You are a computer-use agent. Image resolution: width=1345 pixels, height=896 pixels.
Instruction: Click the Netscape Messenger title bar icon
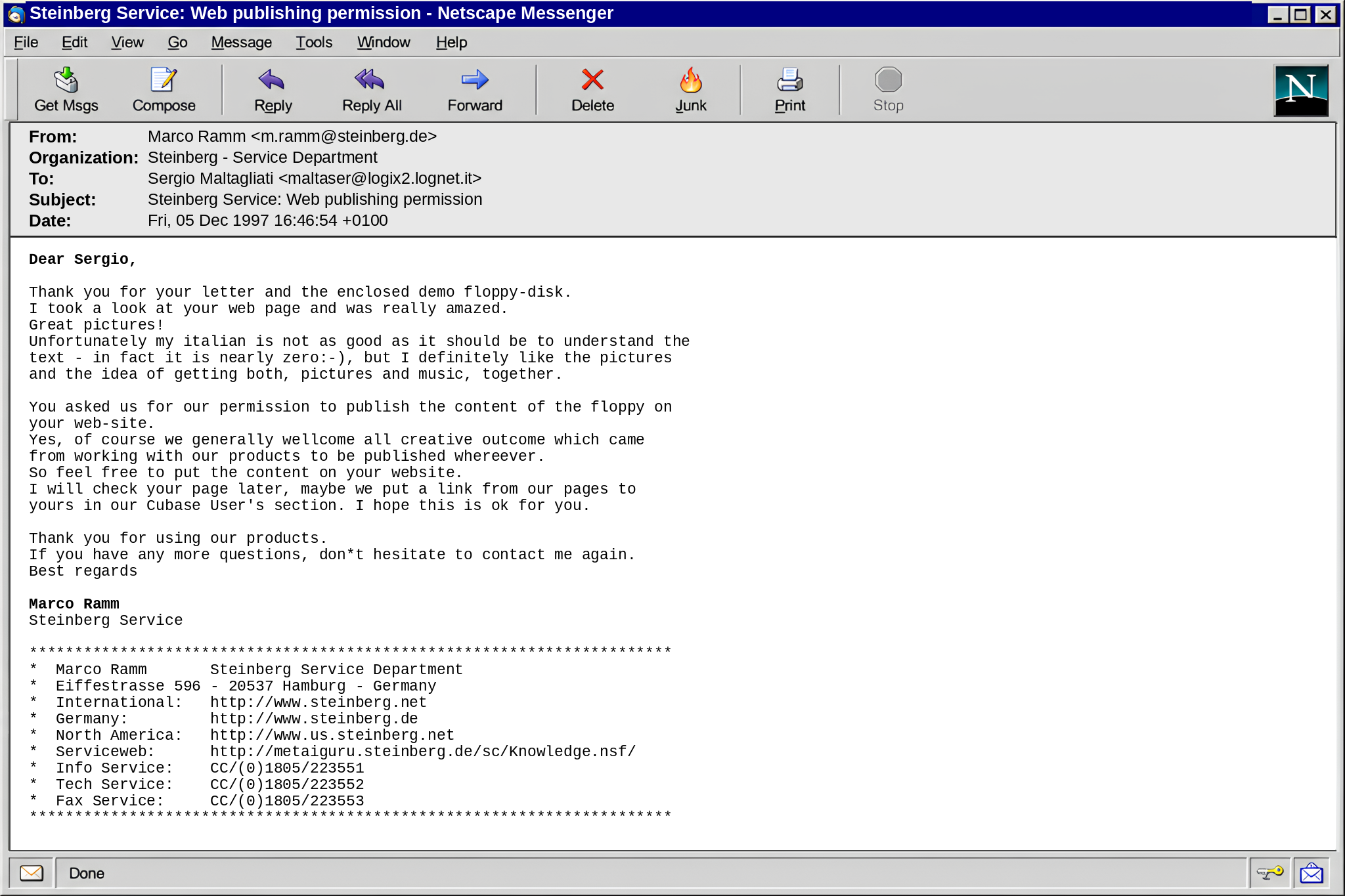click(16, 14)
